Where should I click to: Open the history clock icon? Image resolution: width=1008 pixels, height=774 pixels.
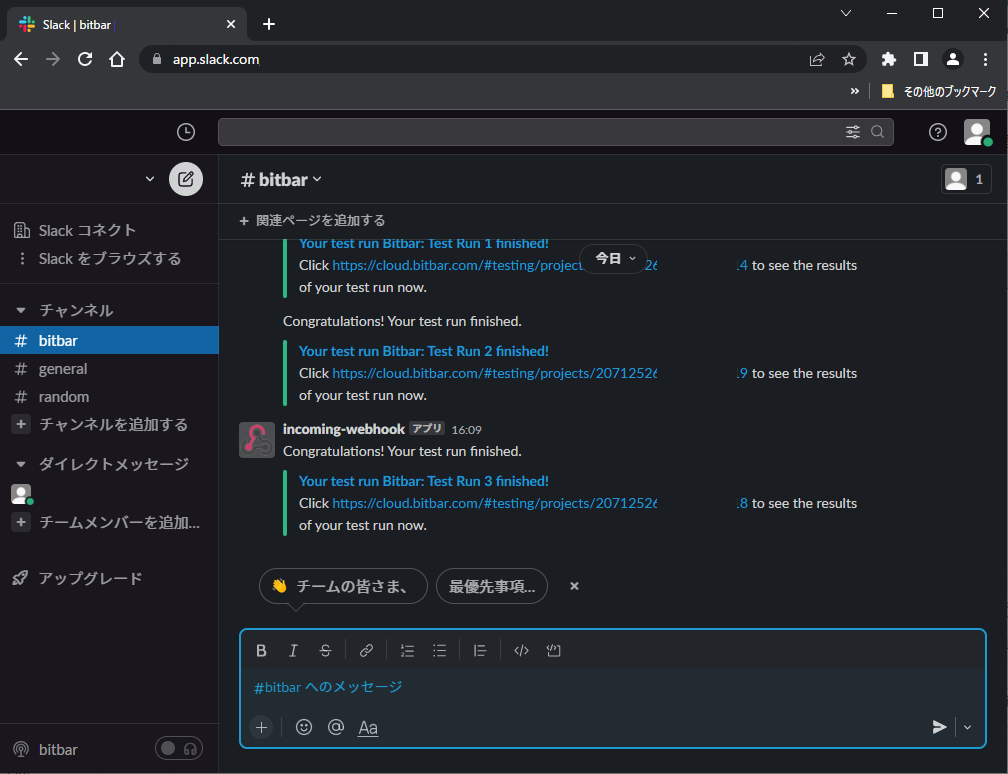coord(186,132)
